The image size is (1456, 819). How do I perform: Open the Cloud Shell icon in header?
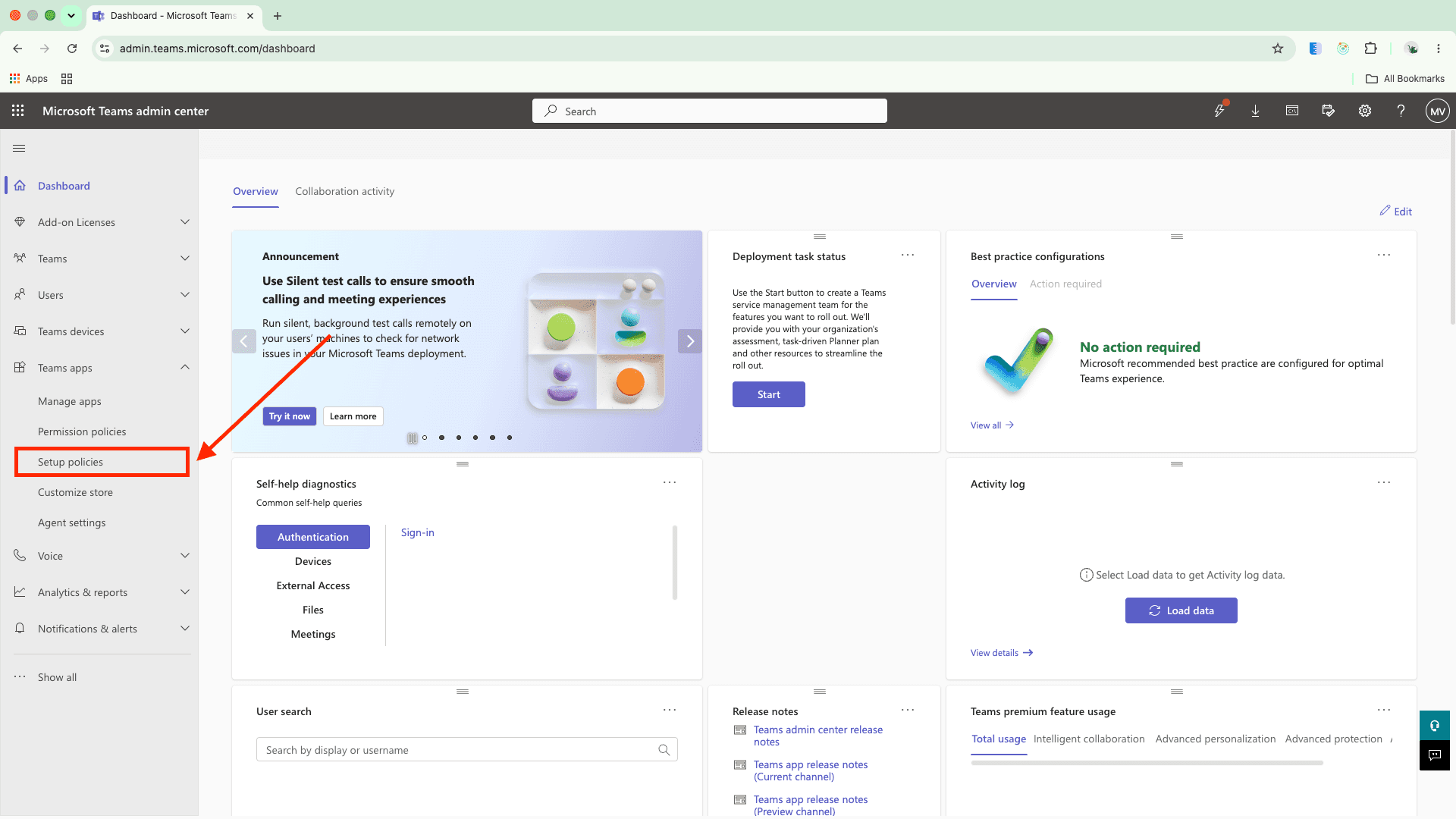tap(1292, 111)
